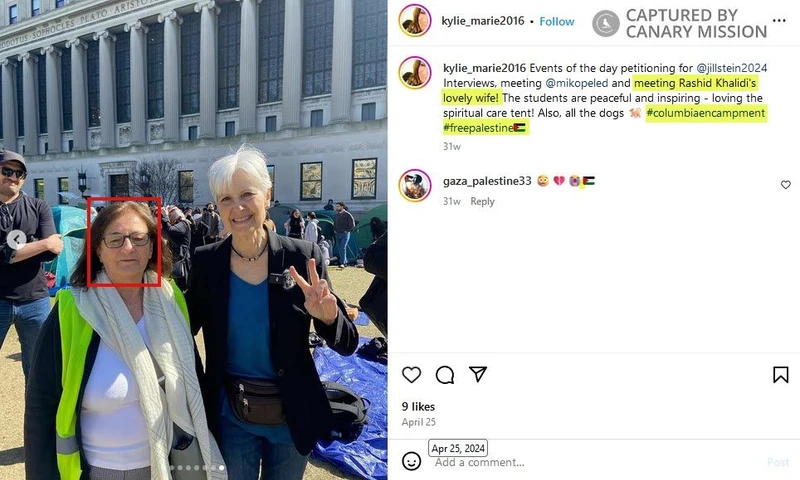Open kylie_marie2016 avatar beside caption
The image size is (800, 480).
pyautogui.click(x=415, y=73)
